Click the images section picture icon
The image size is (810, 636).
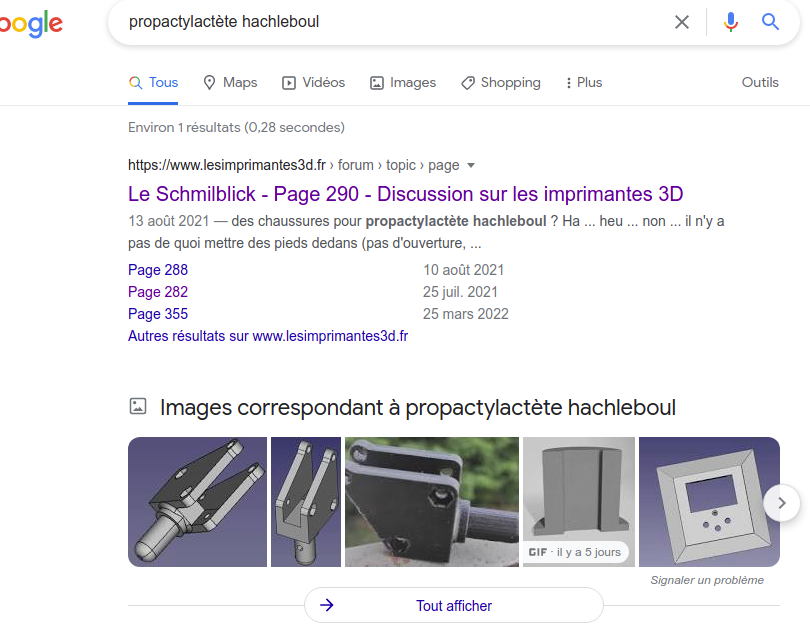pos(138,406)
